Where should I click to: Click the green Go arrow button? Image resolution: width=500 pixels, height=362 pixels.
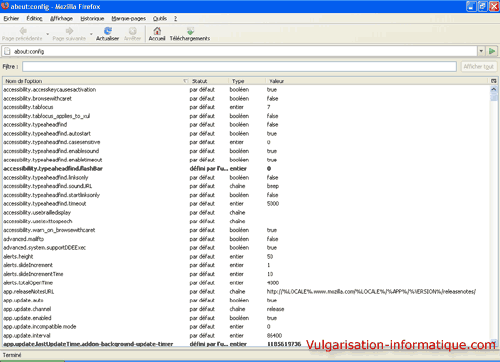coord(492,51)
